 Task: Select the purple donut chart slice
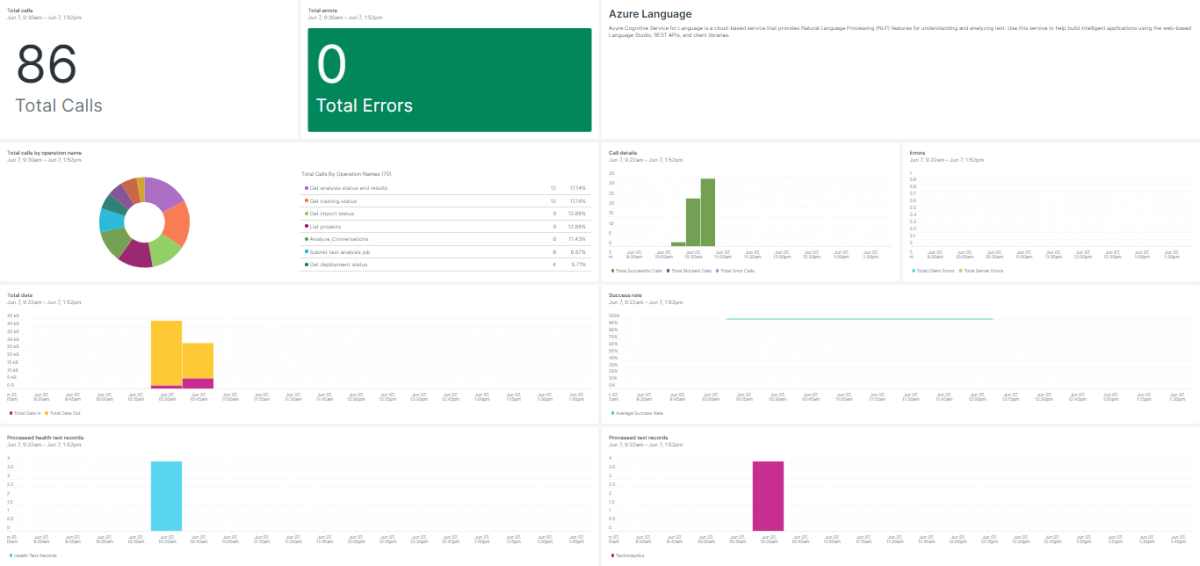tap(163, 192)
